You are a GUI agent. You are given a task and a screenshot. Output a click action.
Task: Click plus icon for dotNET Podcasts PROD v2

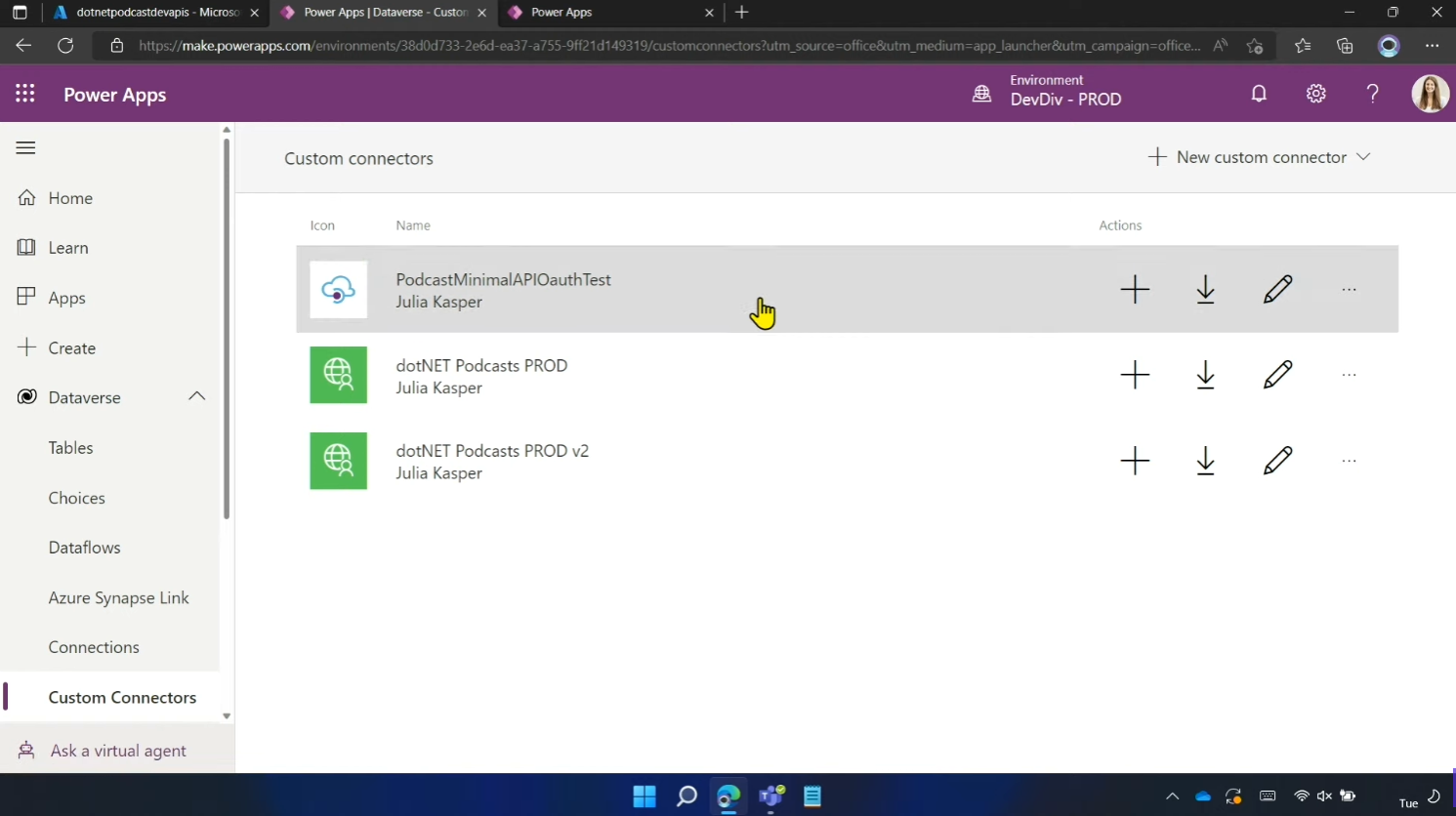(x=1135, y=461)
